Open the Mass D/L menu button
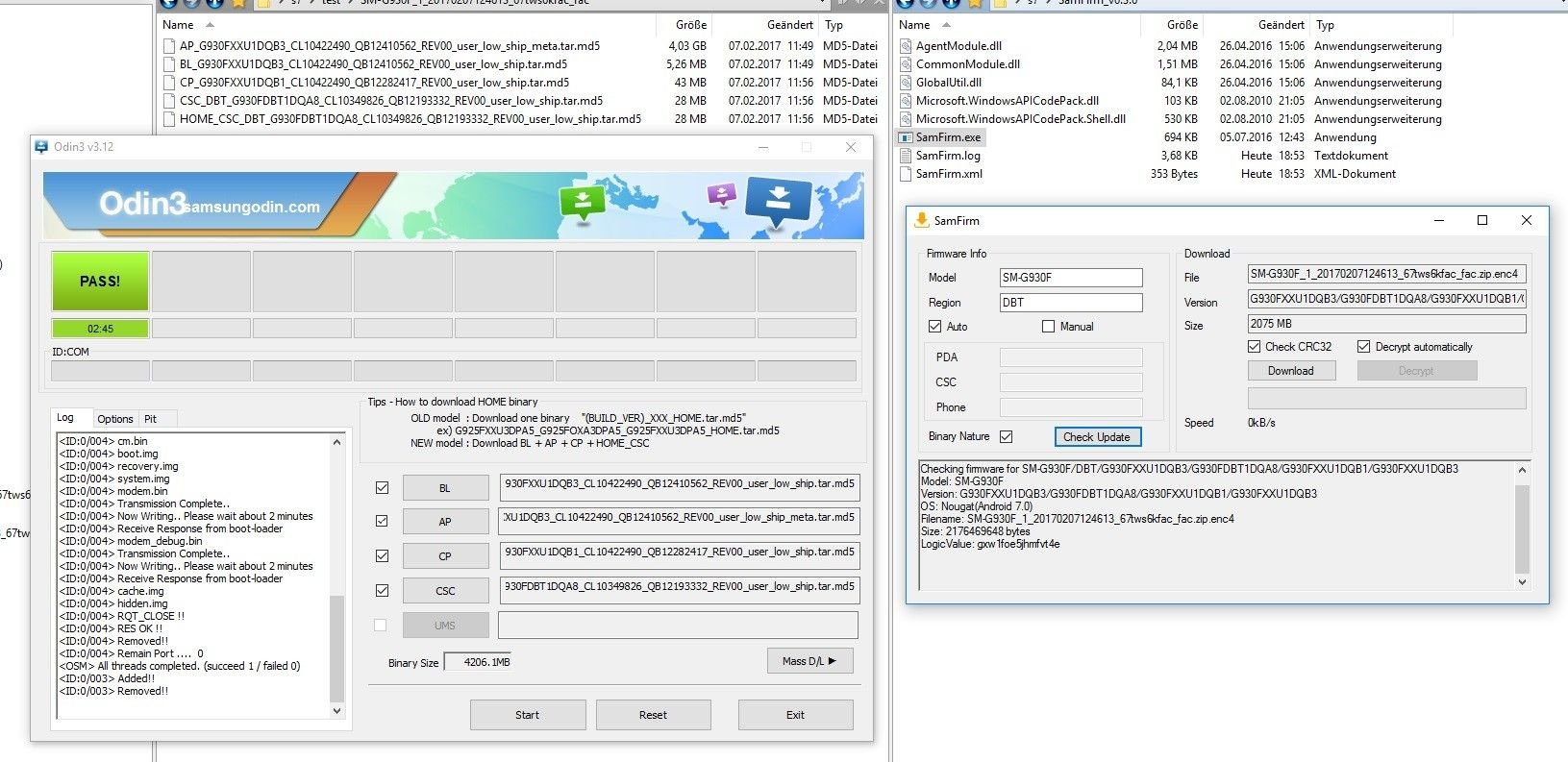 pyautogui.click(x=809, y=661)
